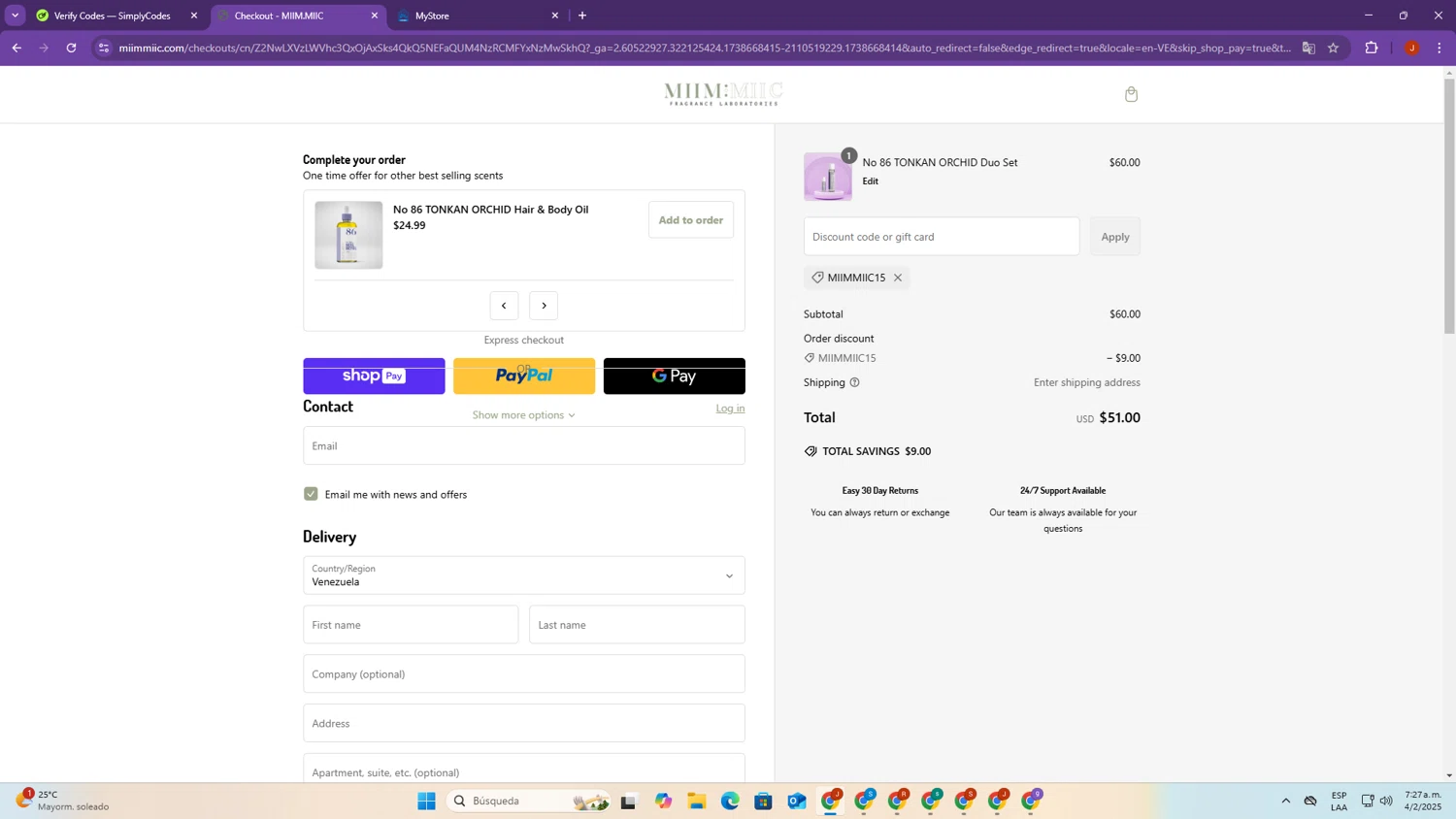The width and height of the screenshot is (1456, 819).
Task: Expand Show more options for express checkout
Action: click(524, 415)
